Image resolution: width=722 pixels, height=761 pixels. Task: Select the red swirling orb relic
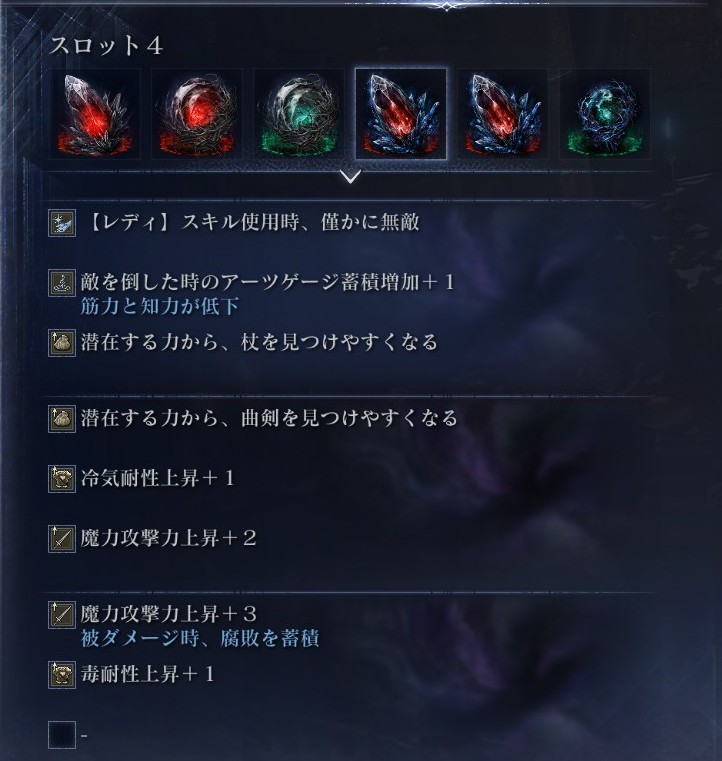coord(197,114)
